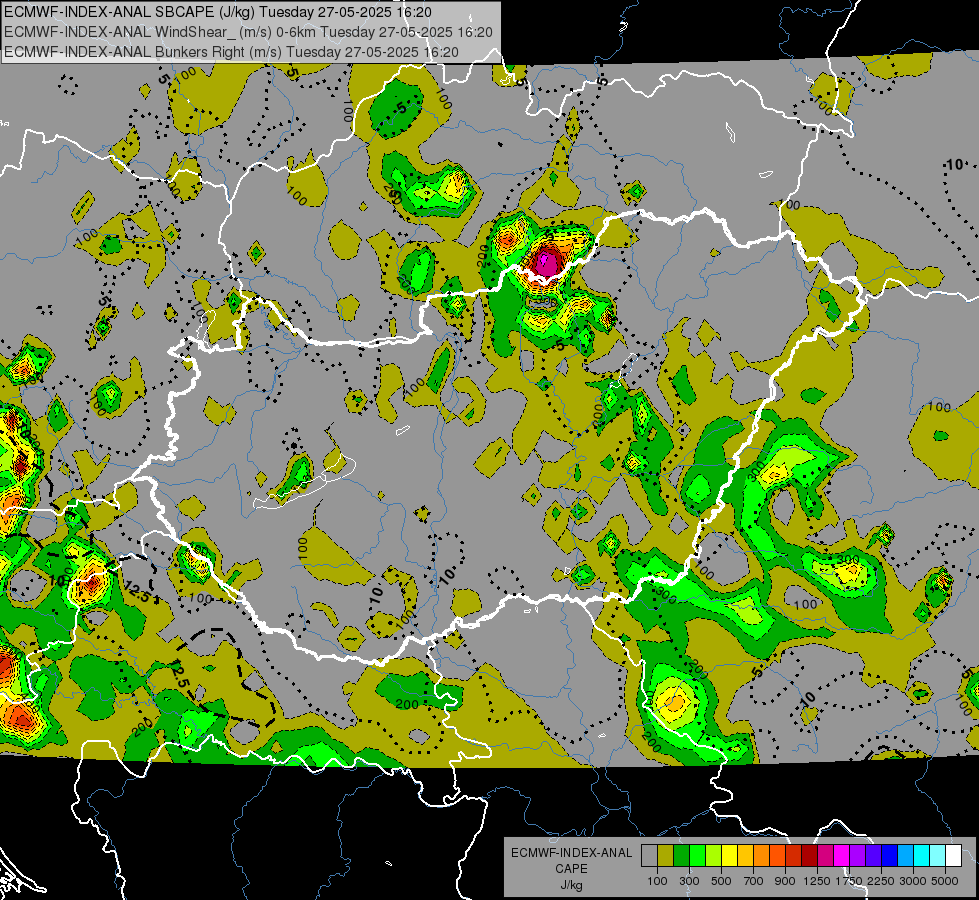Pick the dark maroon swatch left of 1250
This screenshot has width=979, height=900.
[810, 856]
